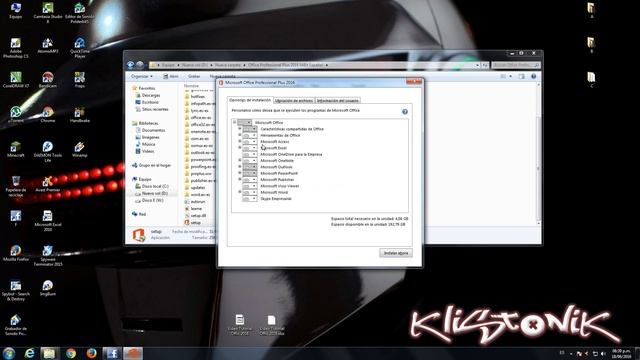Select the setup.dll file in list

click(196, 216)
